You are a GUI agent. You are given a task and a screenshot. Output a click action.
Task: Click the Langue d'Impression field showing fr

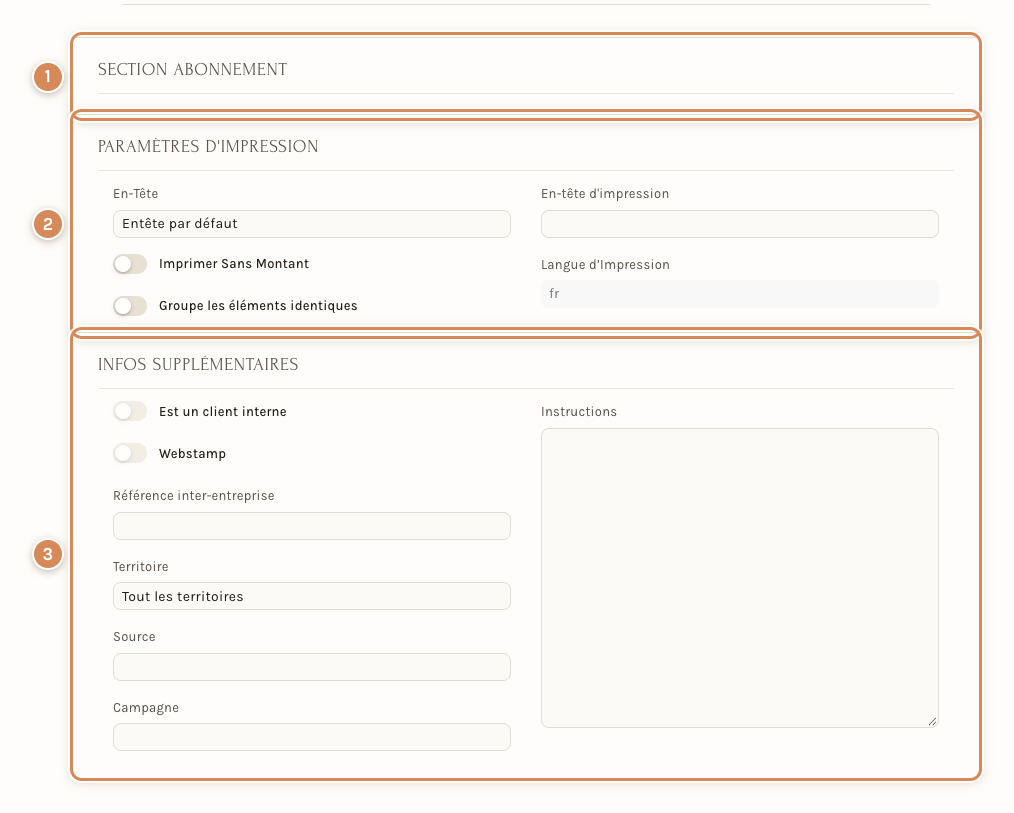740,294
